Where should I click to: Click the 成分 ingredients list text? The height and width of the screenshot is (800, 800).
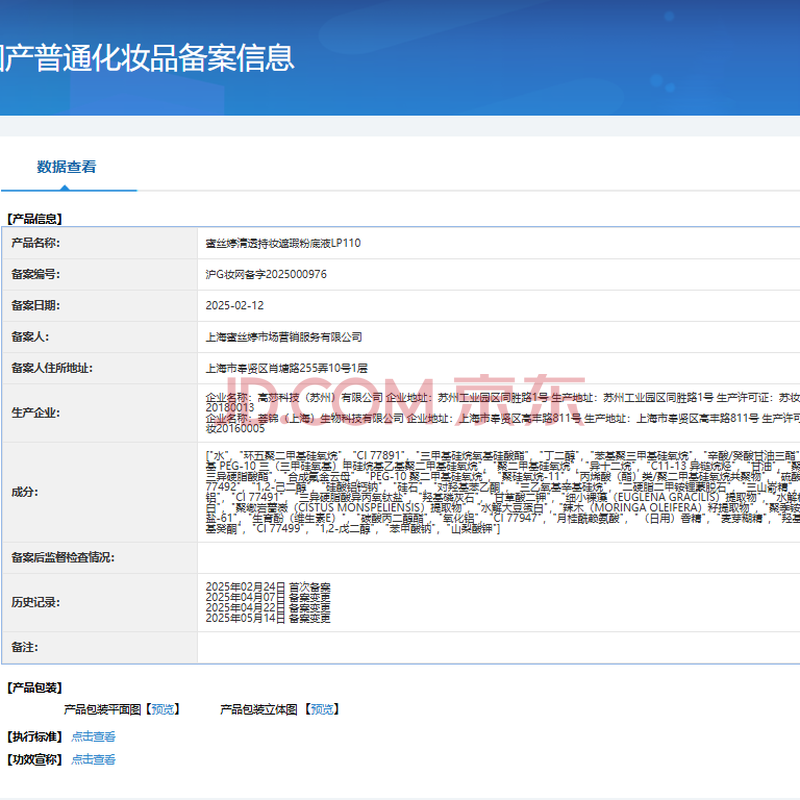[x=500, y=491]
